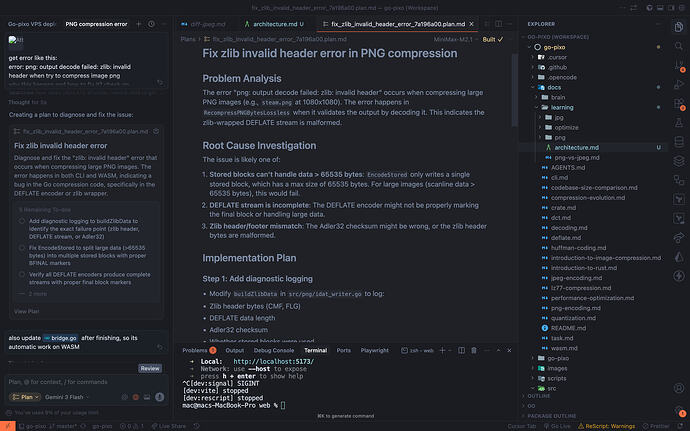The image size is (690, 431).
Task: Open png-vs-jpeg.md in explorer
Action: [576, 158]
